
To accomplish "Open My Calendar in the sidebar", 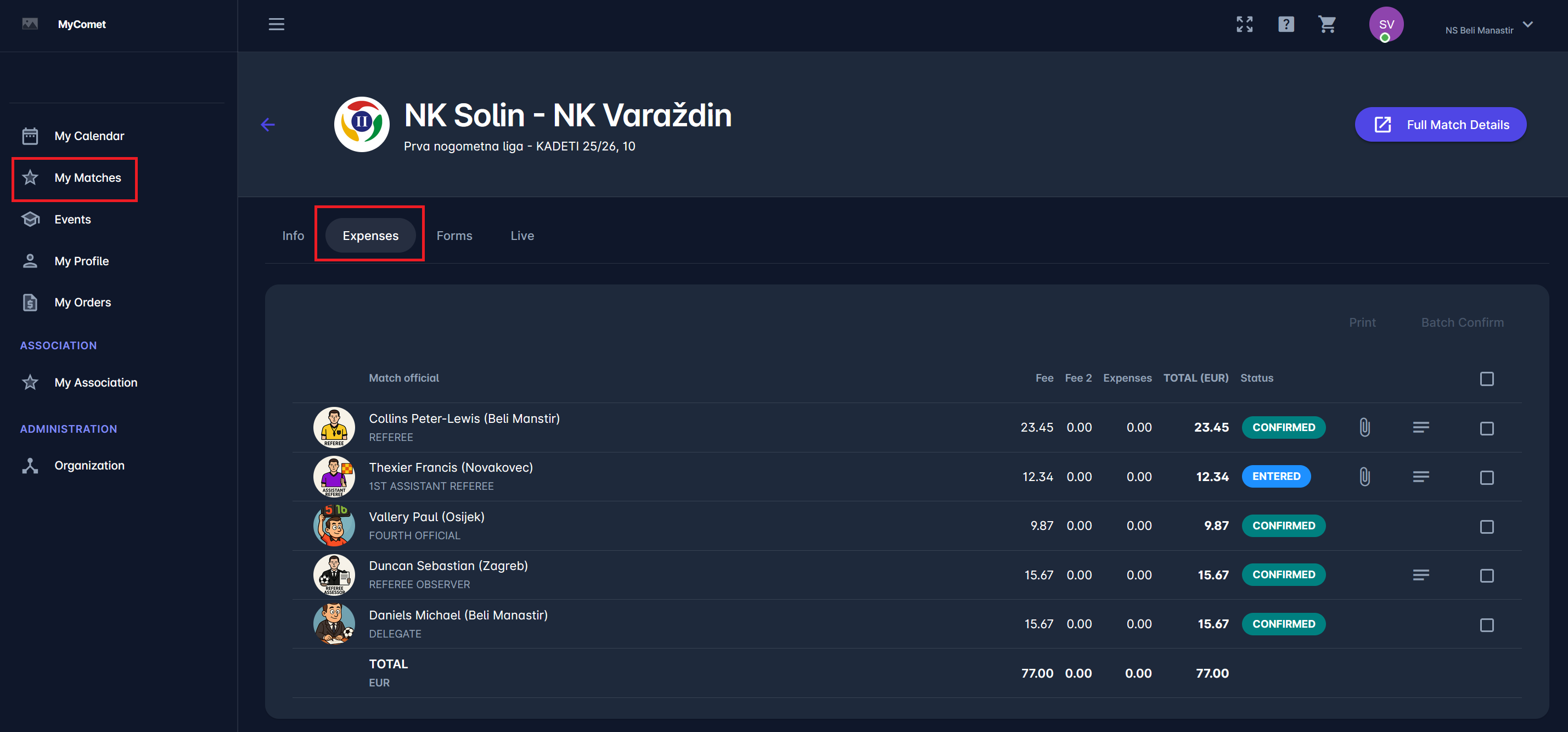I will coord(89,136).
